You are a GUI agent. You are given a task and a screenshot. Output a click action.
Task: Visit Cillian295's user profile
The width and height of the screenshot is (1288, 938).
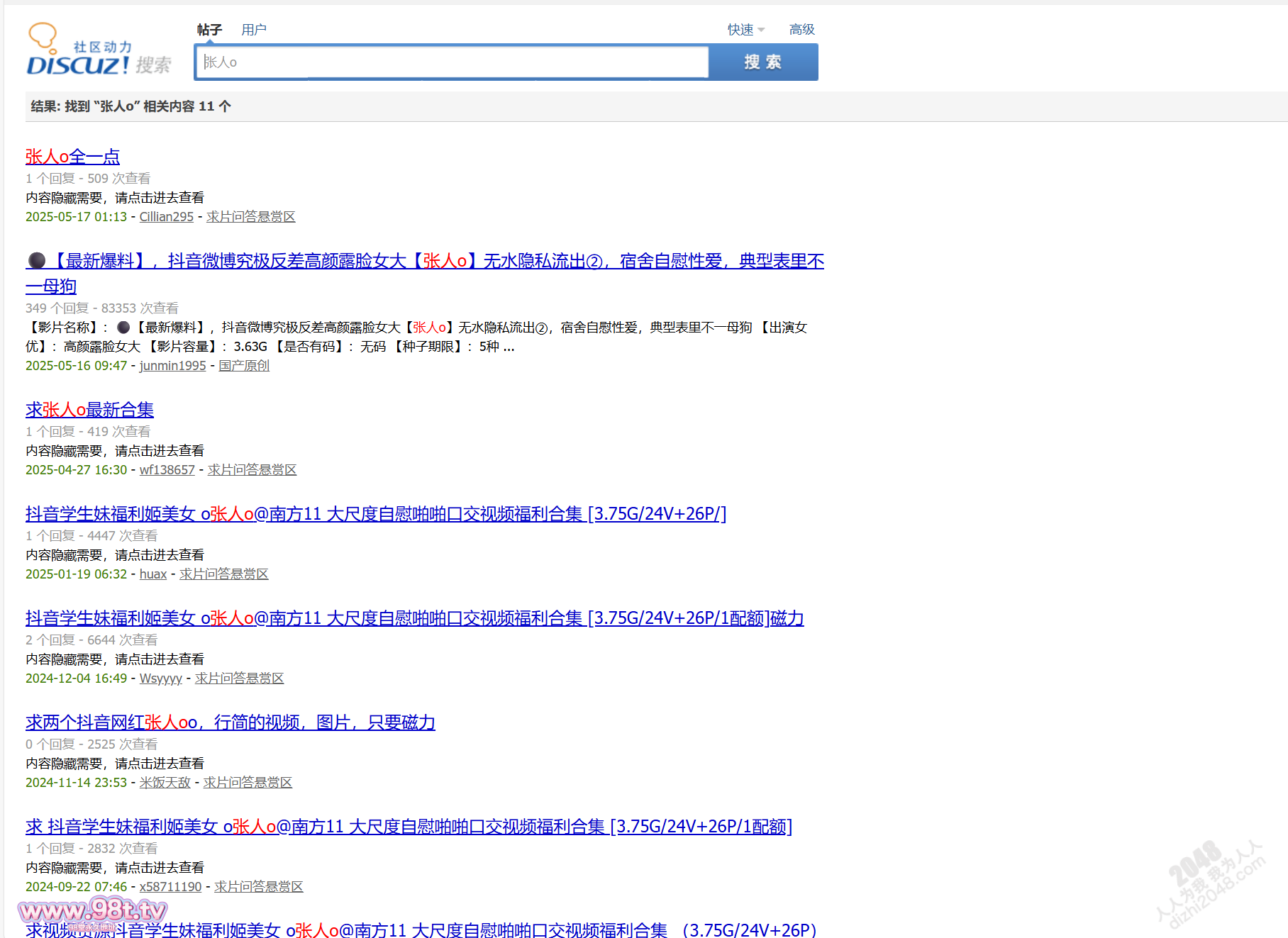[165, 217]
